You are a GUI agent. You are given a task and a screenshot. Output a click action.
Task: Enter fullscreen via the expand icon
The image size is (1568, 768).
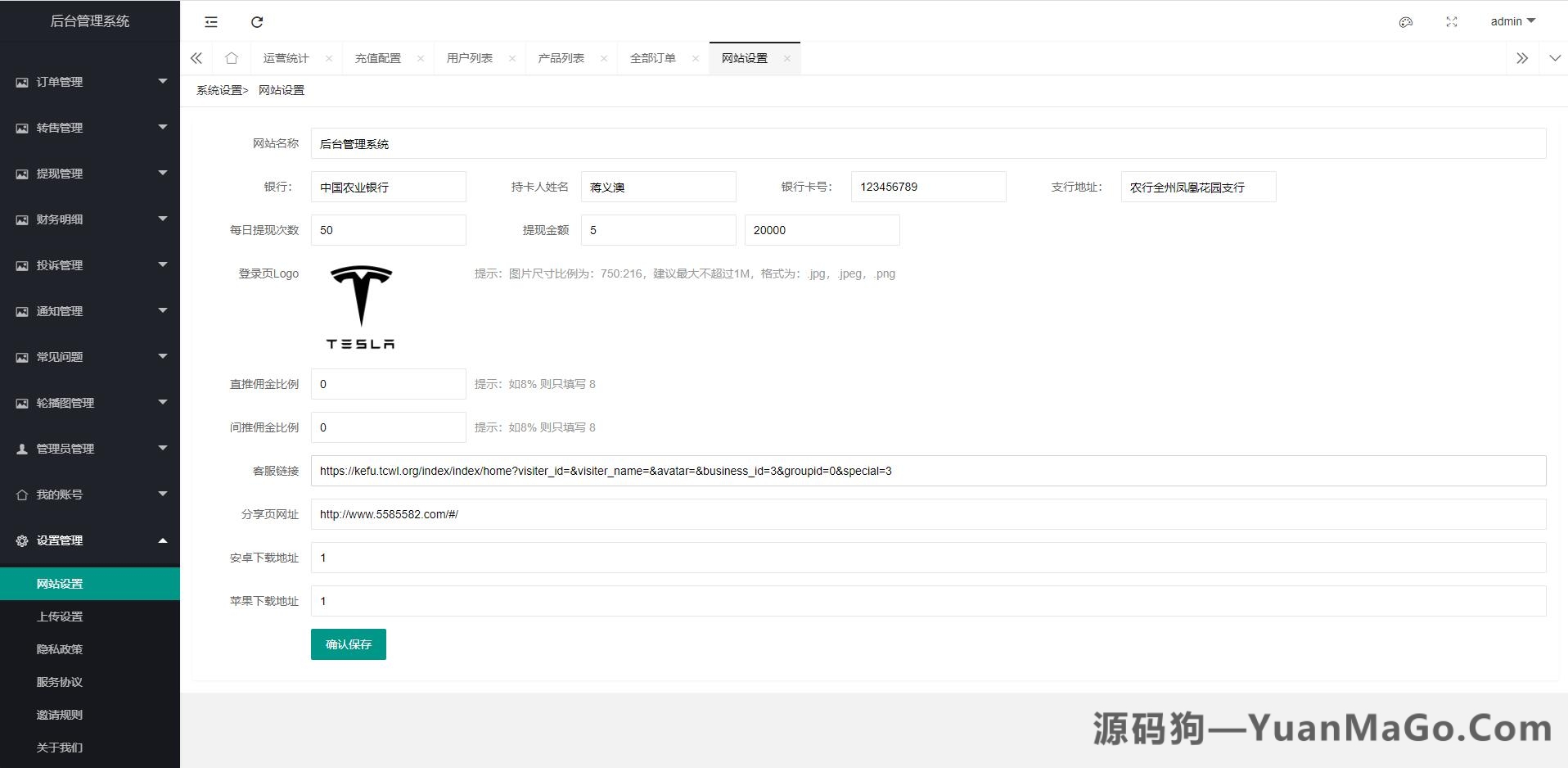(1452, 22)
